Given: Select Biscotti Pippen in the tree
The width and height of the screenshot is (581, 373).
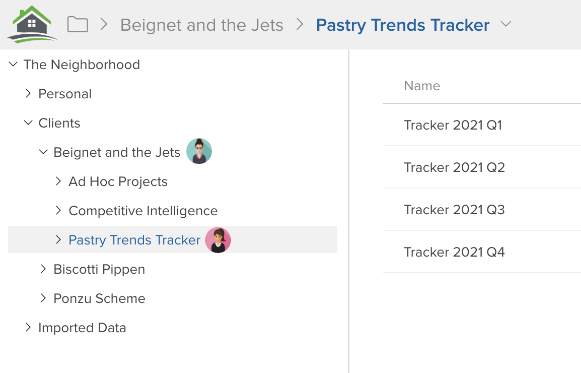Looking at the screenshot, I should click(x=99, y=269).
